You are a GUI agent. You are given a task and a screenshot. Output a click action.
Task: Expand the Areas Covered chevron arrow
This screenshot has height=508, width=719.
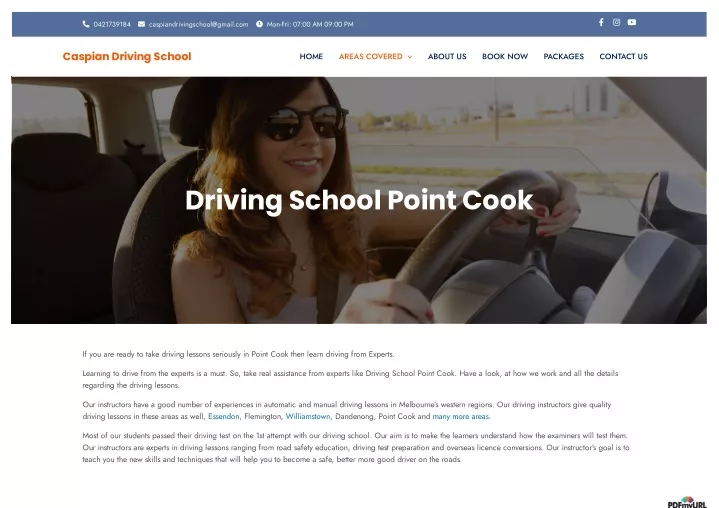410,57
